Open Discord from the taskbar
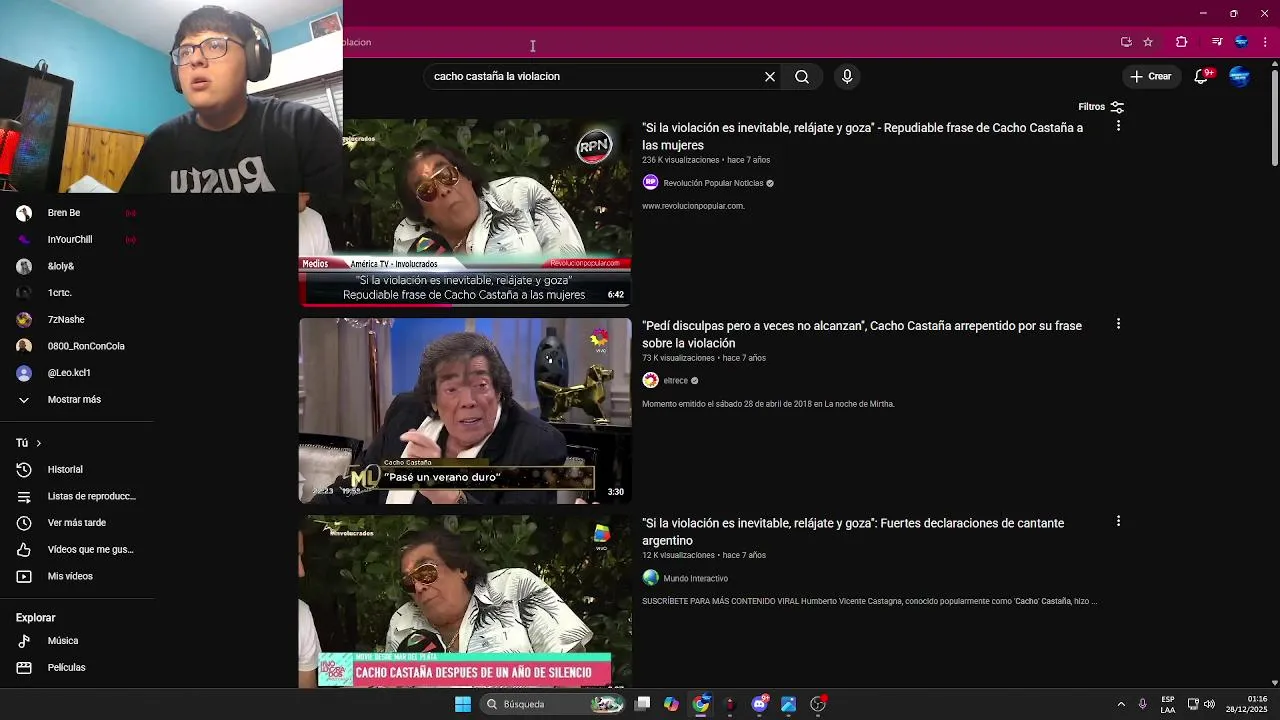 [x=760, y=704]
